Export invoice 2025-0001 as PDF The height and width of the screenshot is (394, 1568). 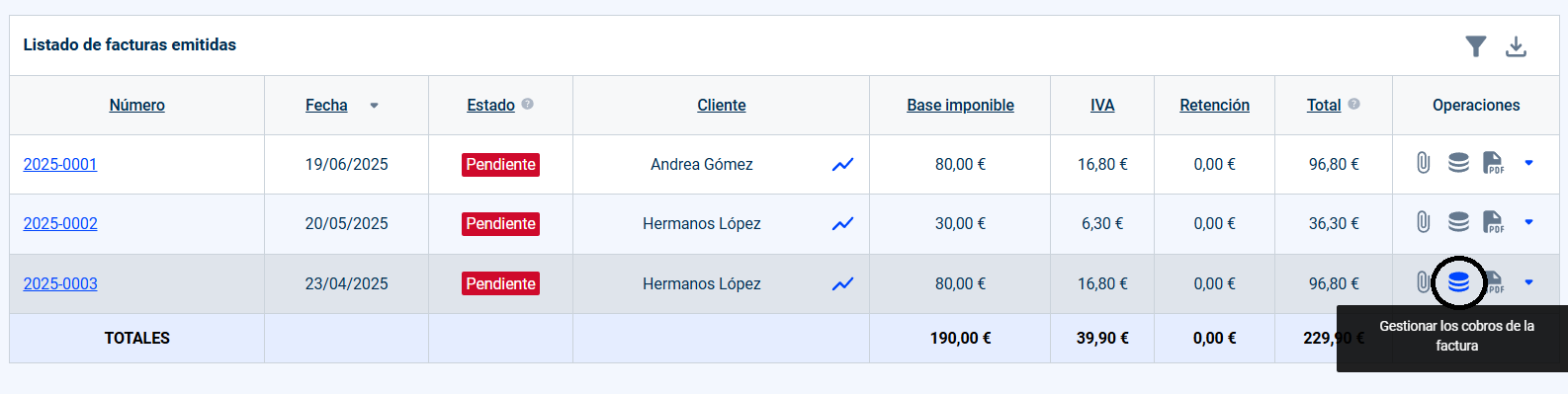click(1493, 163)
